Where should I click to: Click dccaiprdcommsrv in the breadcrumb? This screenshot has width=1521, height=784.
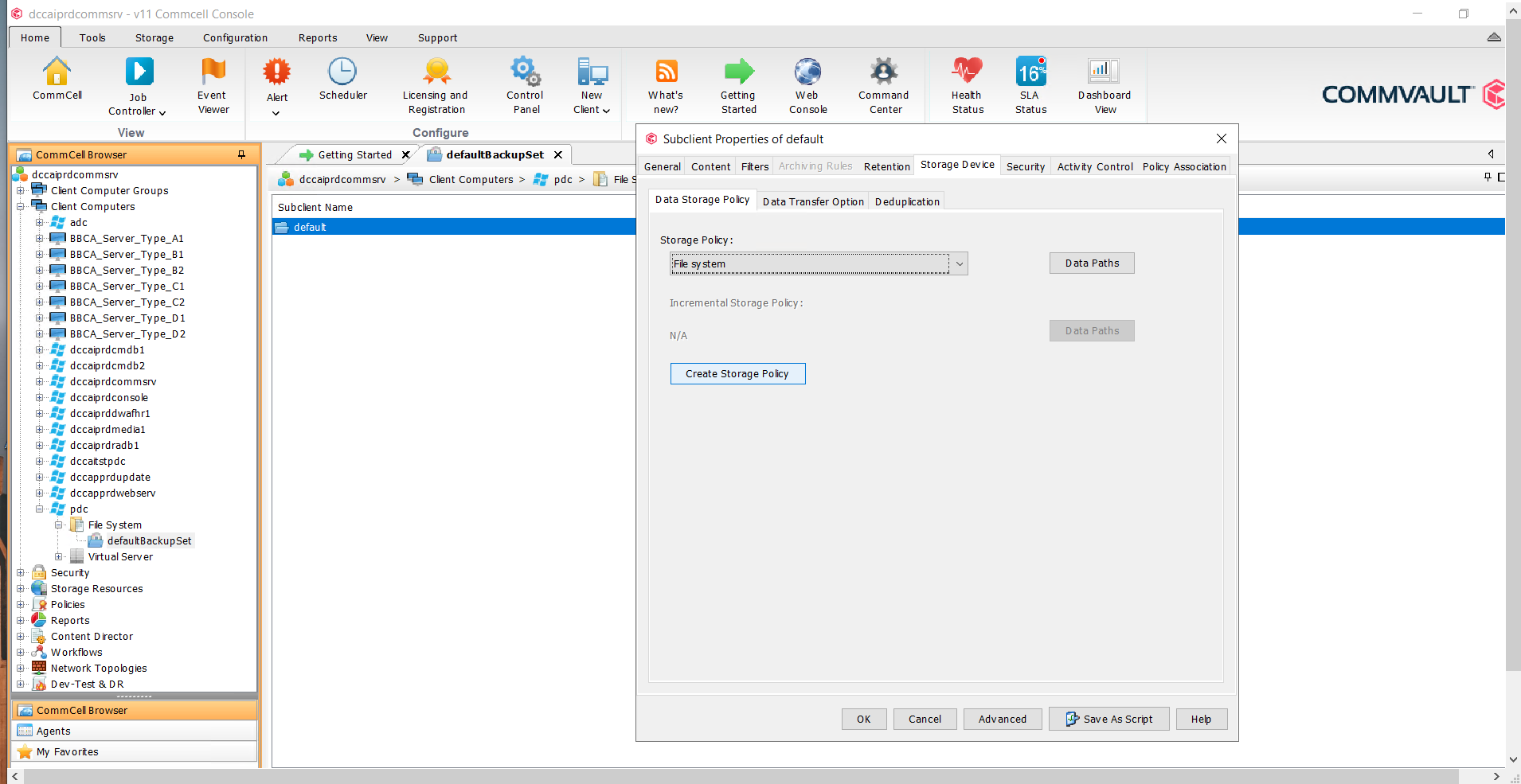pos(342,179)
